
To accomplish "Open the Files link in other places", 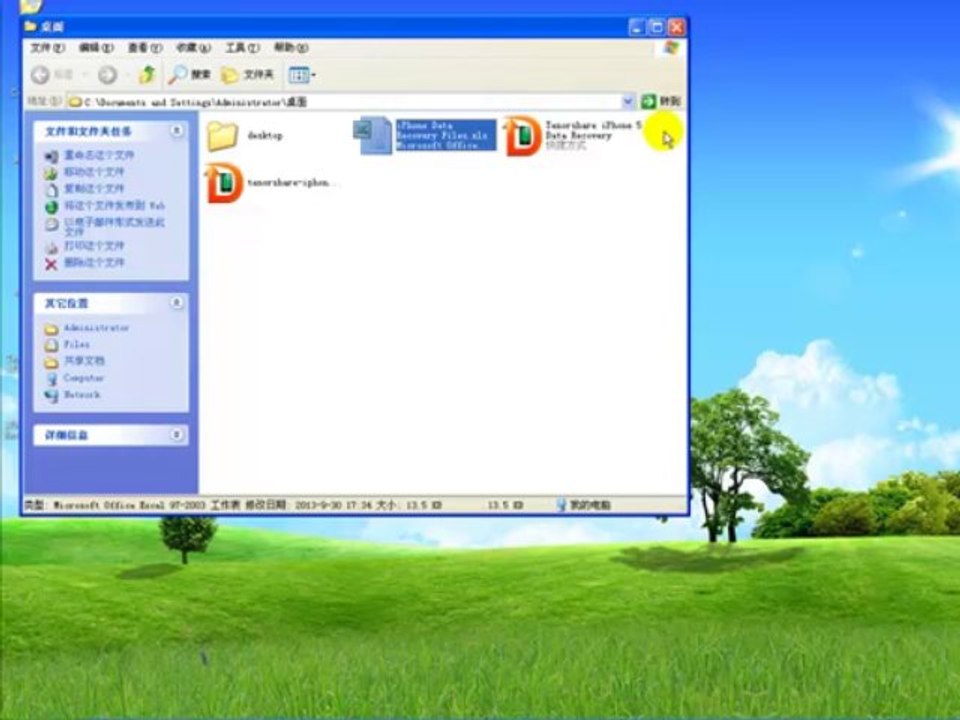I will [x=67, y=345].
